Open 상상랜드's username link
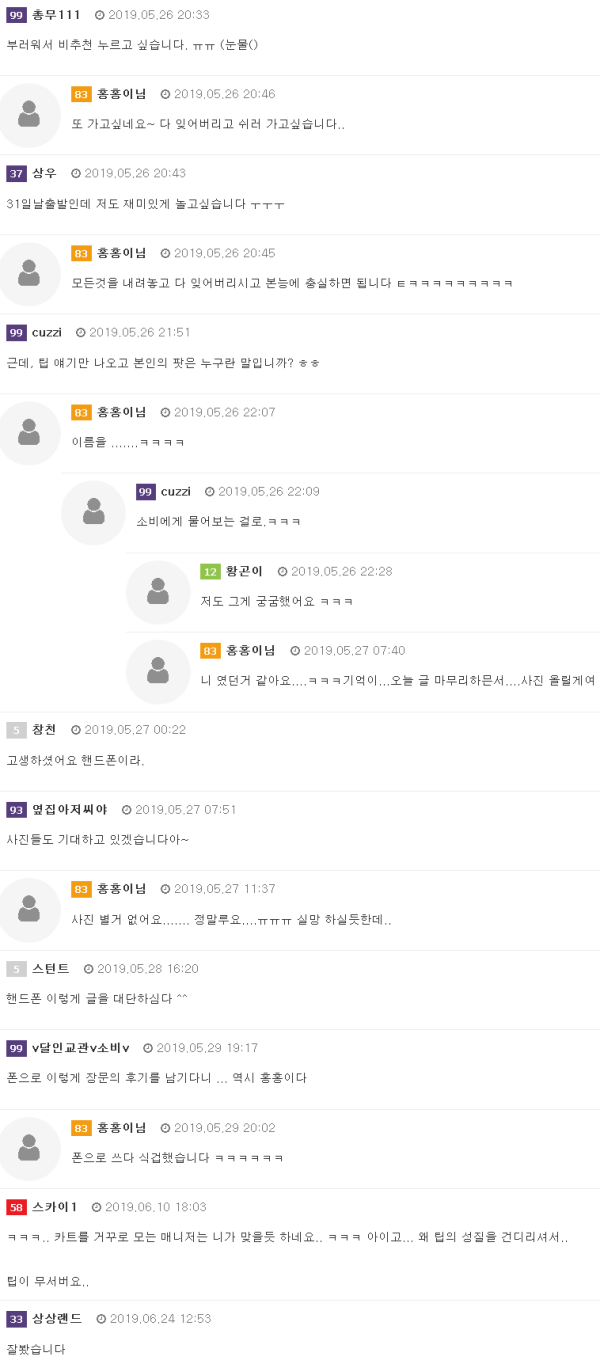 click(57, 1319)
